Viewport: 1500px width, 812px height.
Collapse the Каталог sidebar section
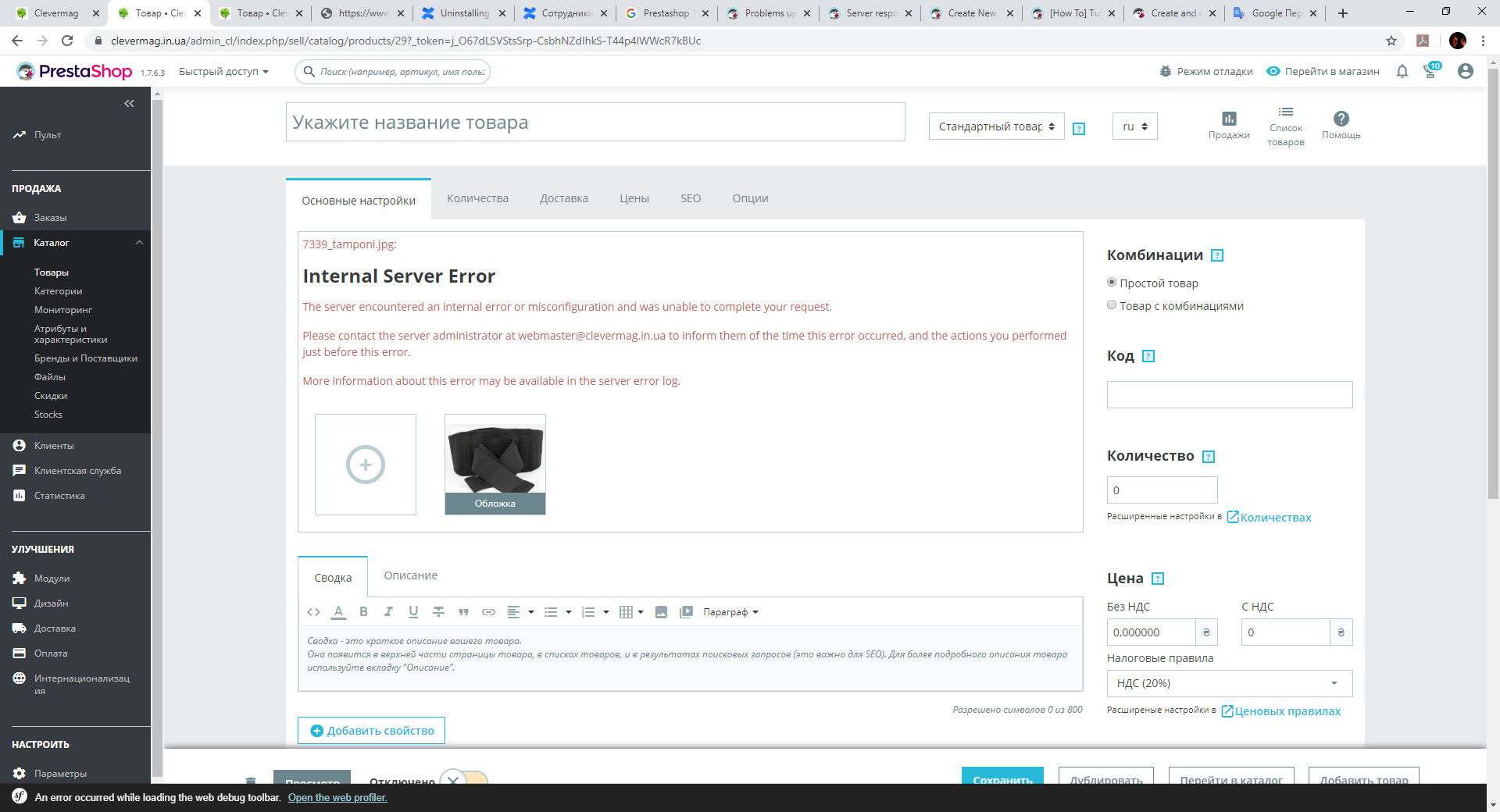(x=139, y=243)
